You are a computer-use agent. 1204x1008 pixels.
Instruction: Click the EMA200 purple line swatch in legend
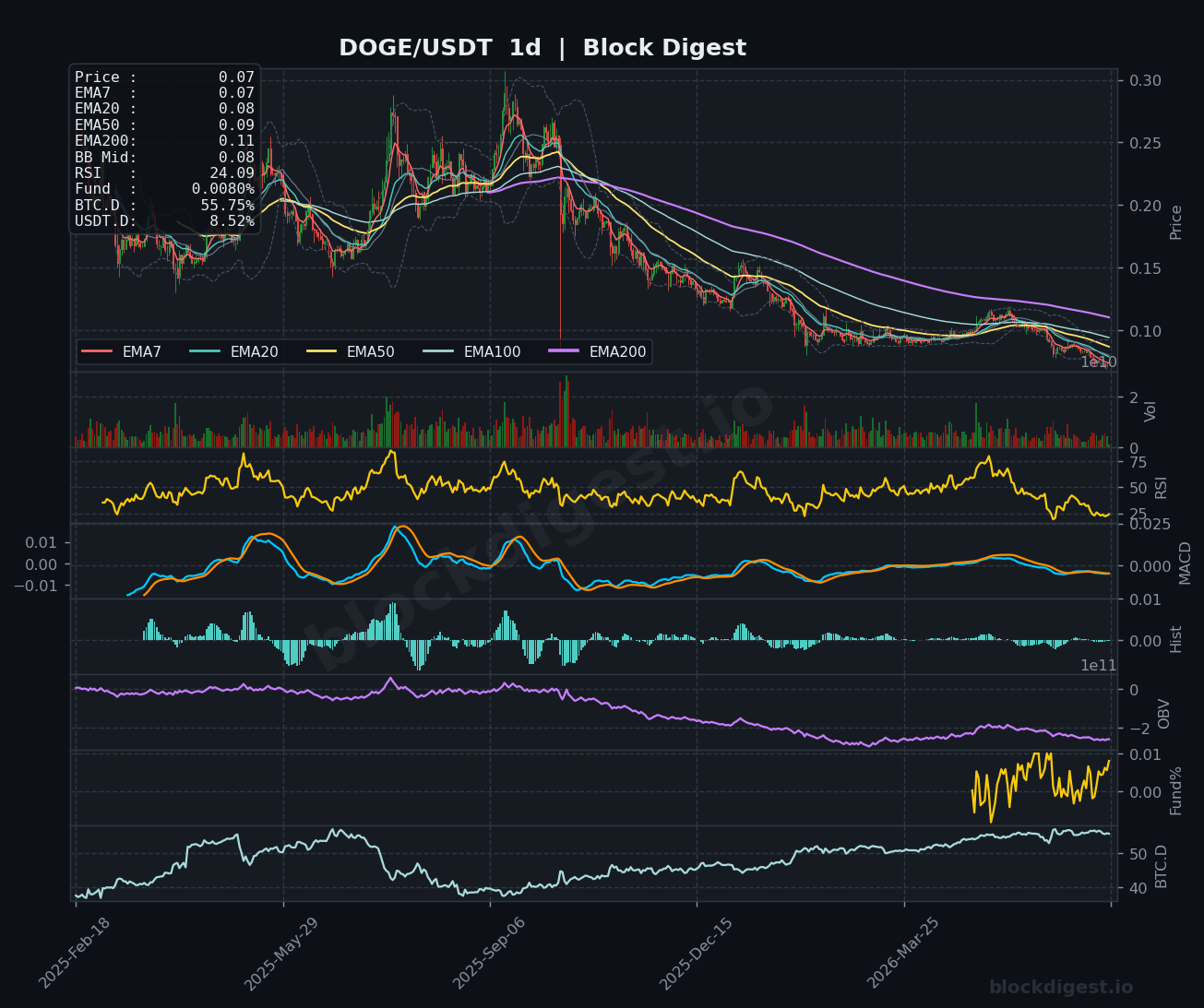point(564,351)
